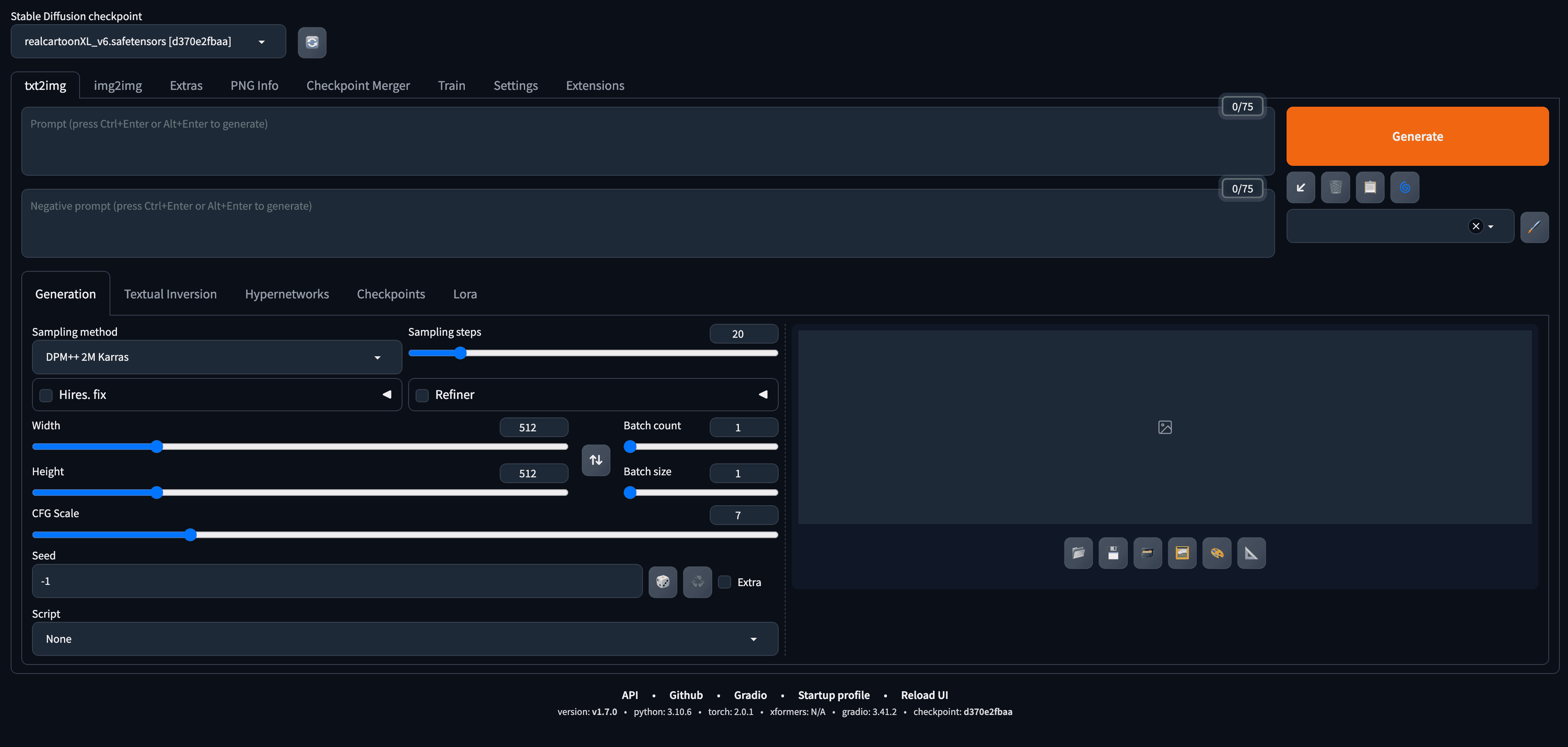Click the CFG Scale slider track

(487, 534)
